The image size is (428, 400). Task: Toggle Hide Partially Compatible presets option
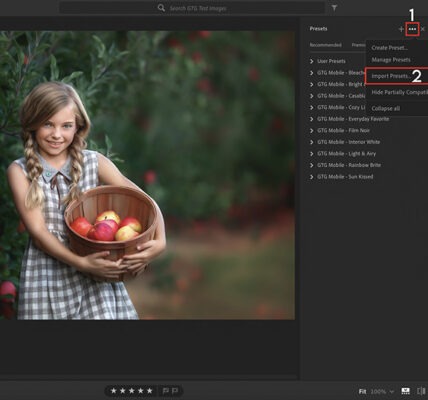click(399, 92)
